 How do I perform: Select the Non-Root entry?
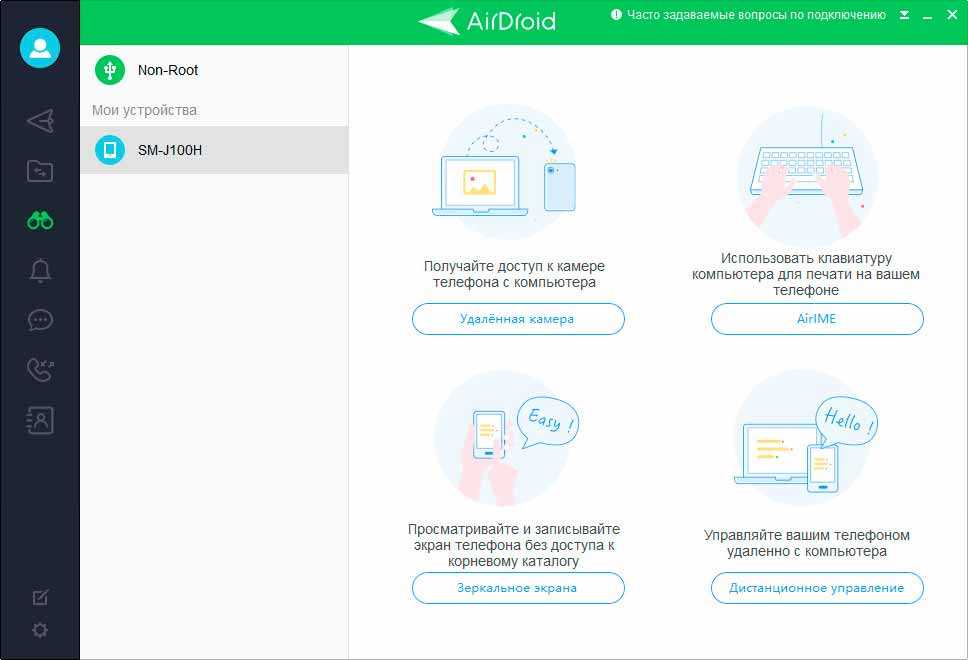[x=214, y=70]
